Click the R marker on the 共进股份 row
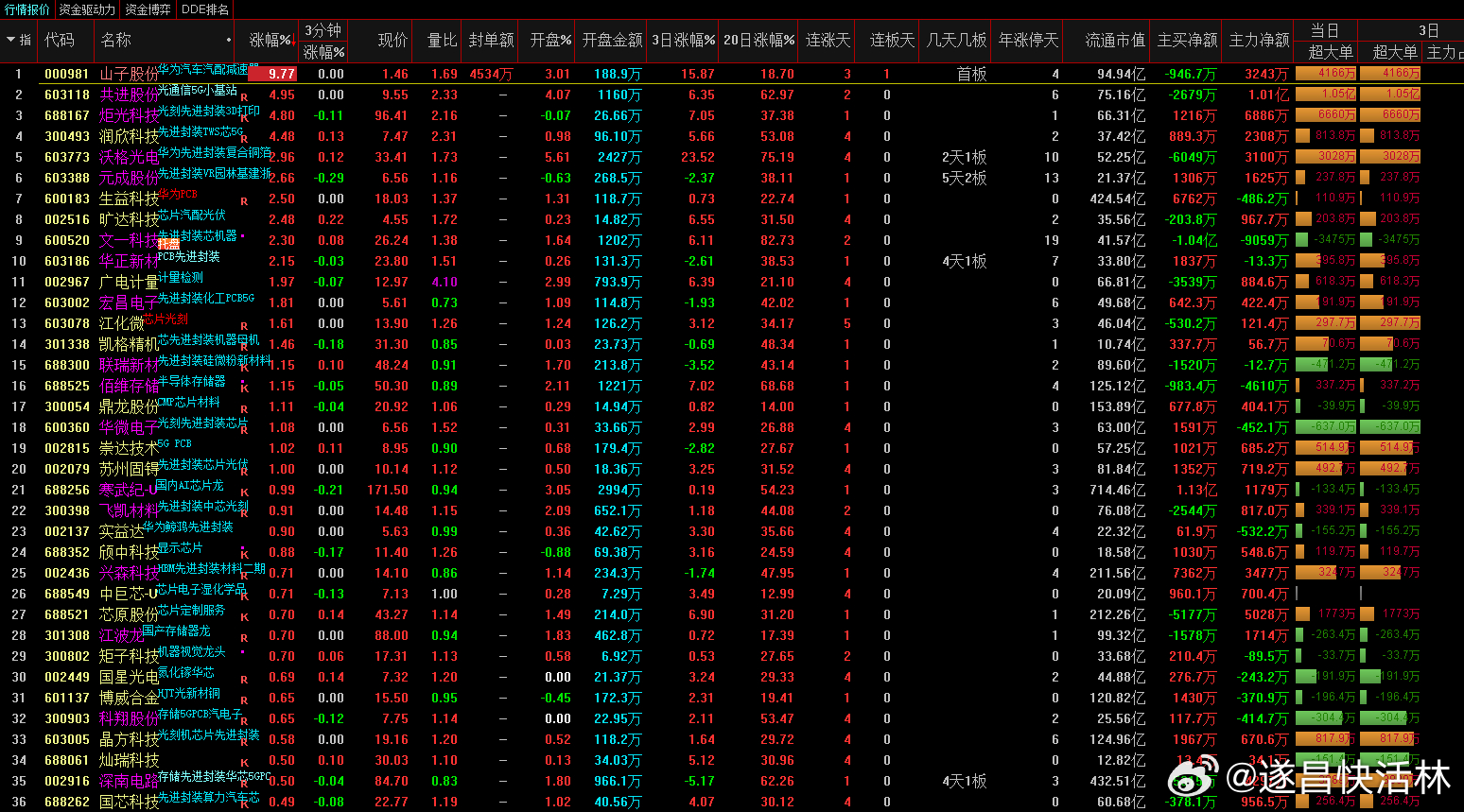1464x812 pixels. click(x=245, y=97)
